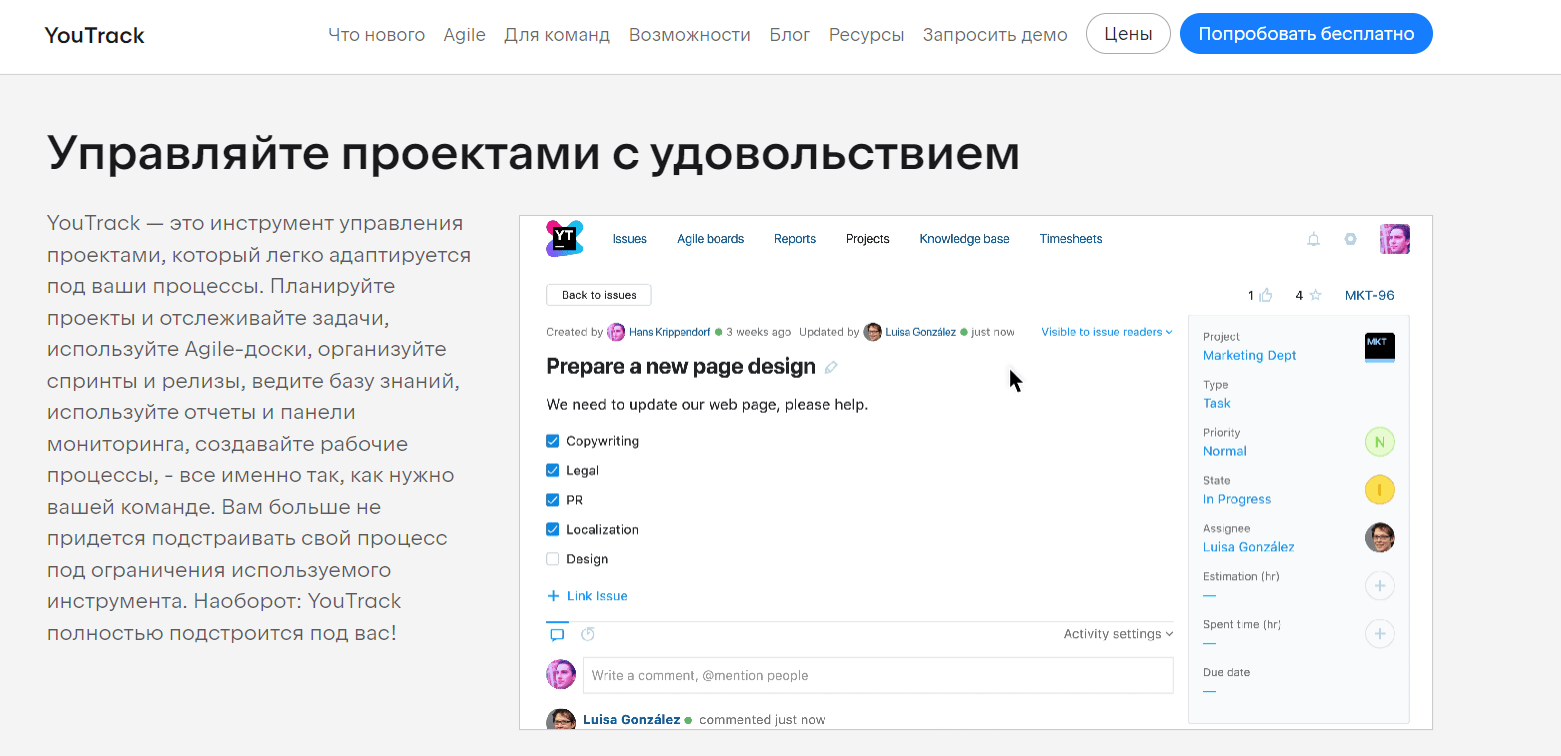Click the Spent time (hr) field value
This screenshot has width=1561, height=756.
[x=1209, y=643]
